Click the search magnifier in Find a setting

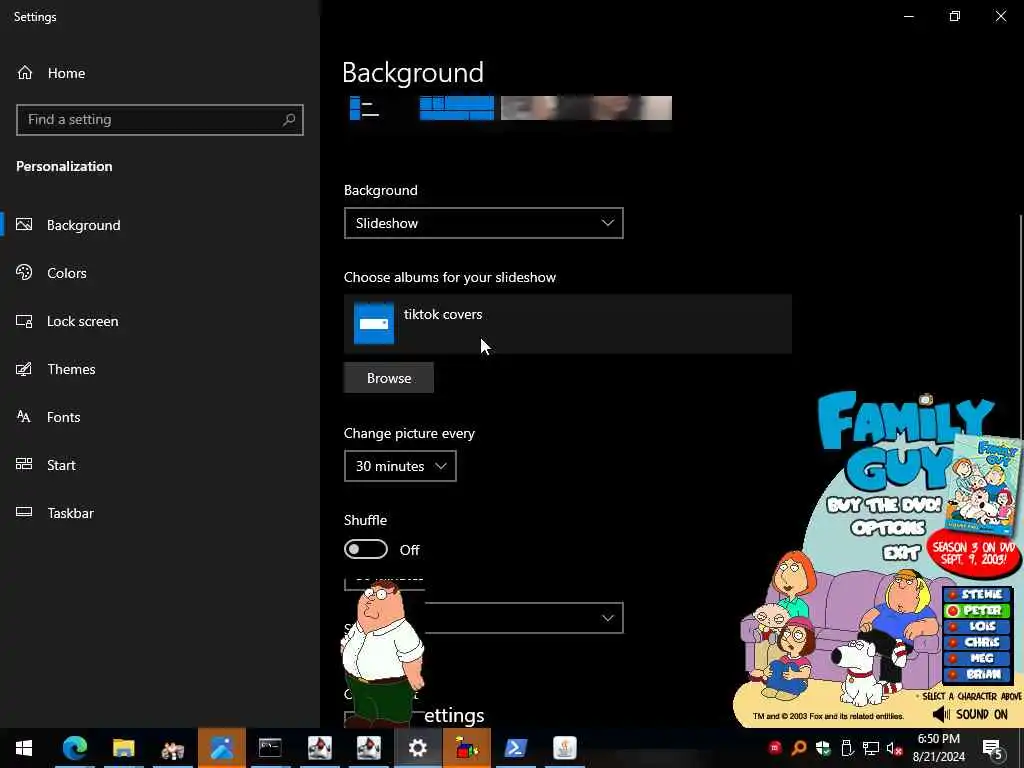pyautogui.click(x=289, y=120)
